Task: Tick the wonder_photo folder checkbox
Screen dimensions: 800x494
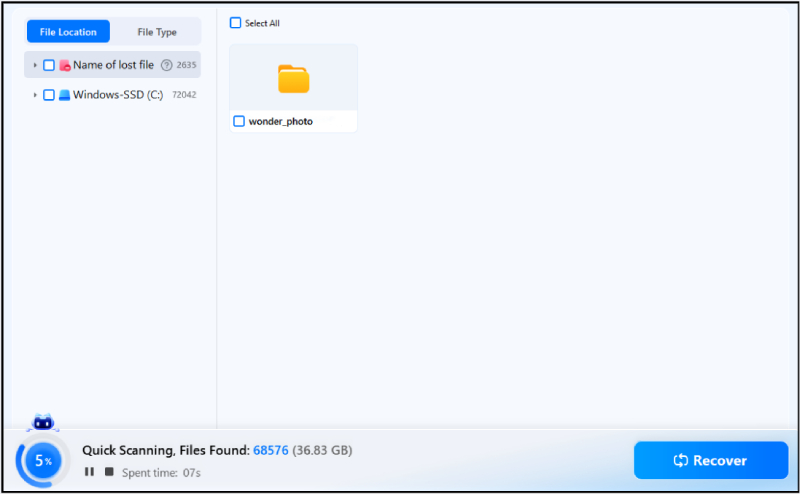Action: click(239, 121)
